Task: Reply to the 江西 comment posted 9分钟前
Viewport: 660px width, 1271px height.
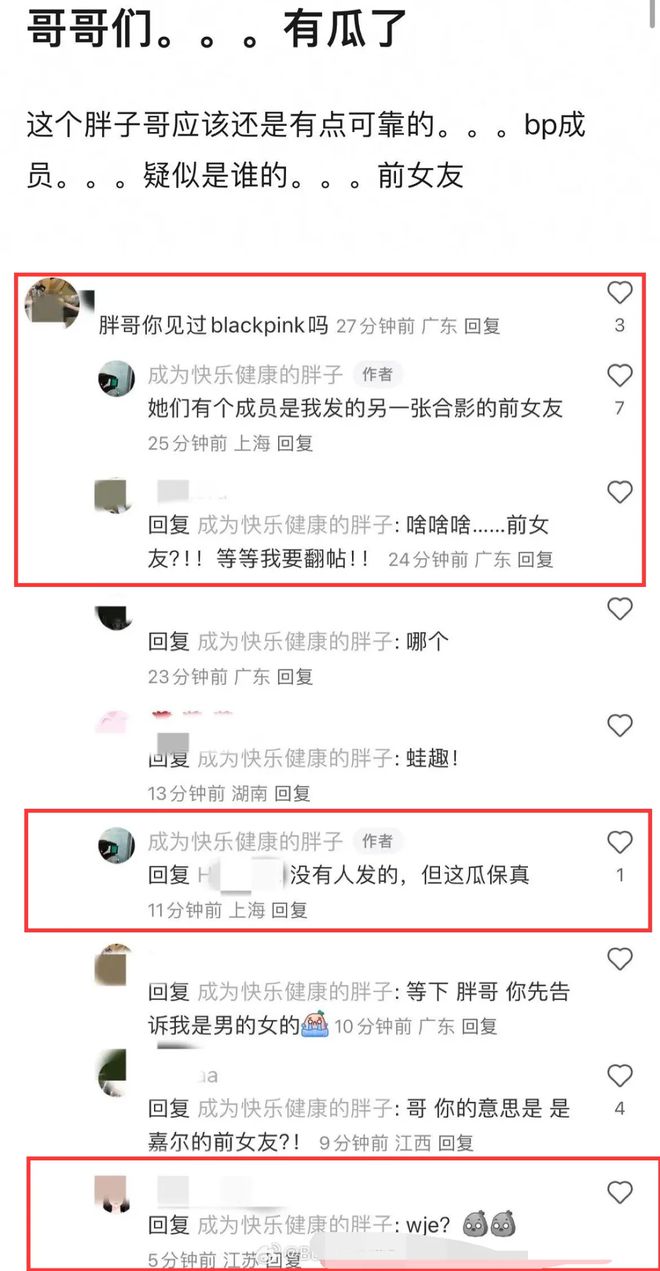Action: click(456, 1142)
